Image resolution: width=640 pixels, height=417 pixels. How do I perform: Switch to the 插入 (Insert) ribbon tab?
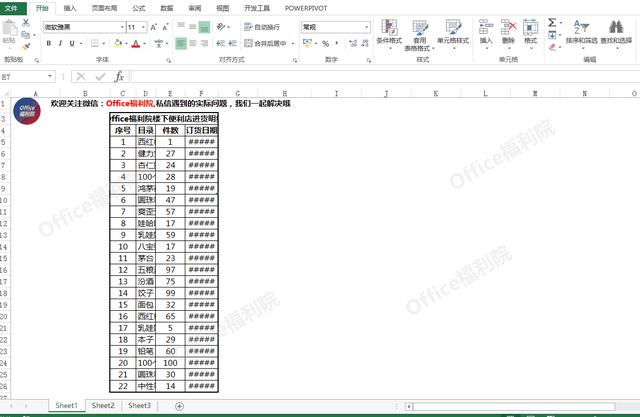(69, 7)
